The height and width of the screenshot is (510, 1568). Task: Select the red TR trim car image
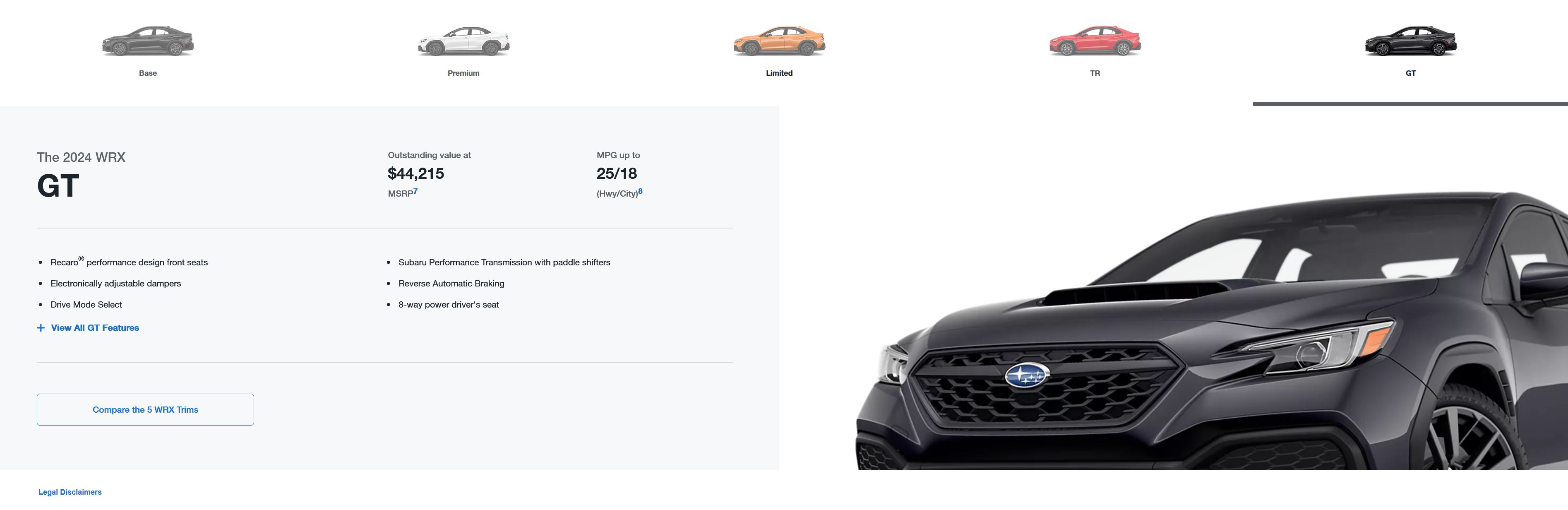click(1095, 41)
